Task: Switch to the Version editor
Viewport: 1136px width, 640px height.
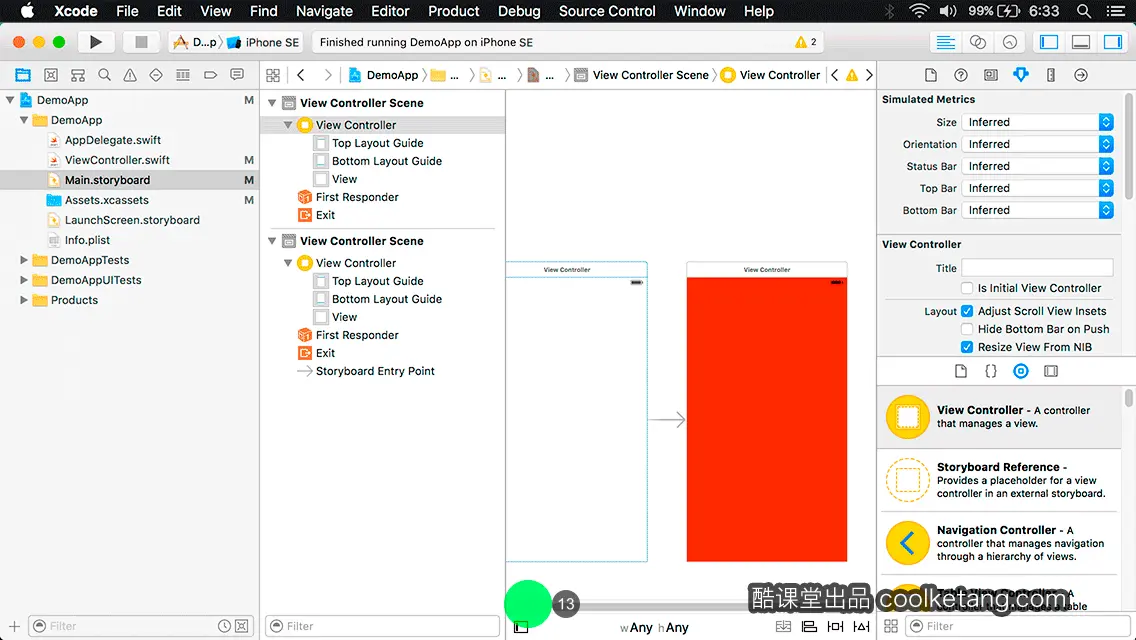Action: [1009, 42]
